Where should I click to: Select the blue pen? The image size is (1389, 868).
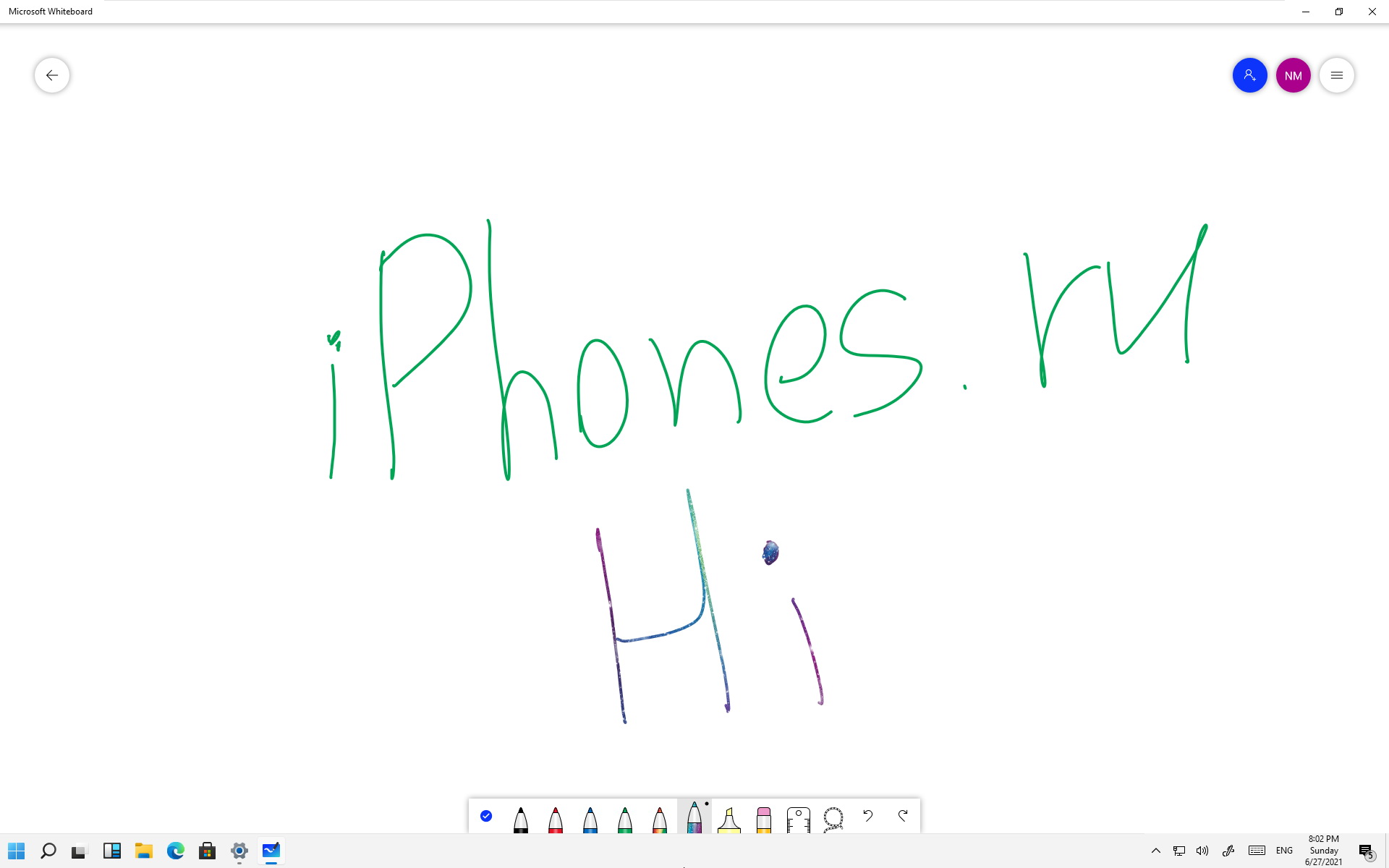(590, 819)
